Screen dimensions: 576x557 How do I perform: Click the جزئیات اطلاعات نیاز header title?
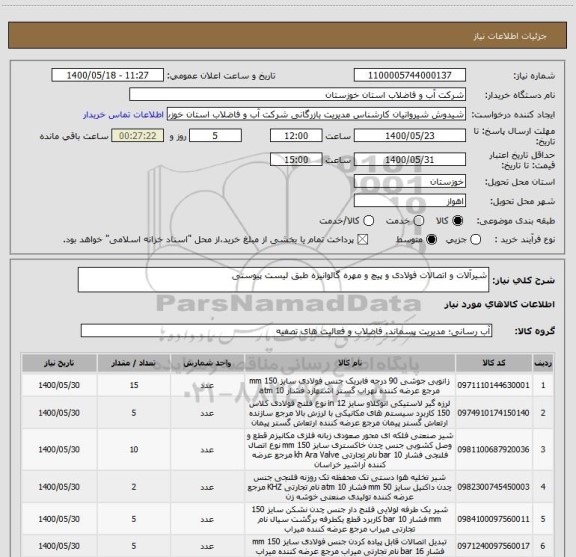click(x=510, y=36)
